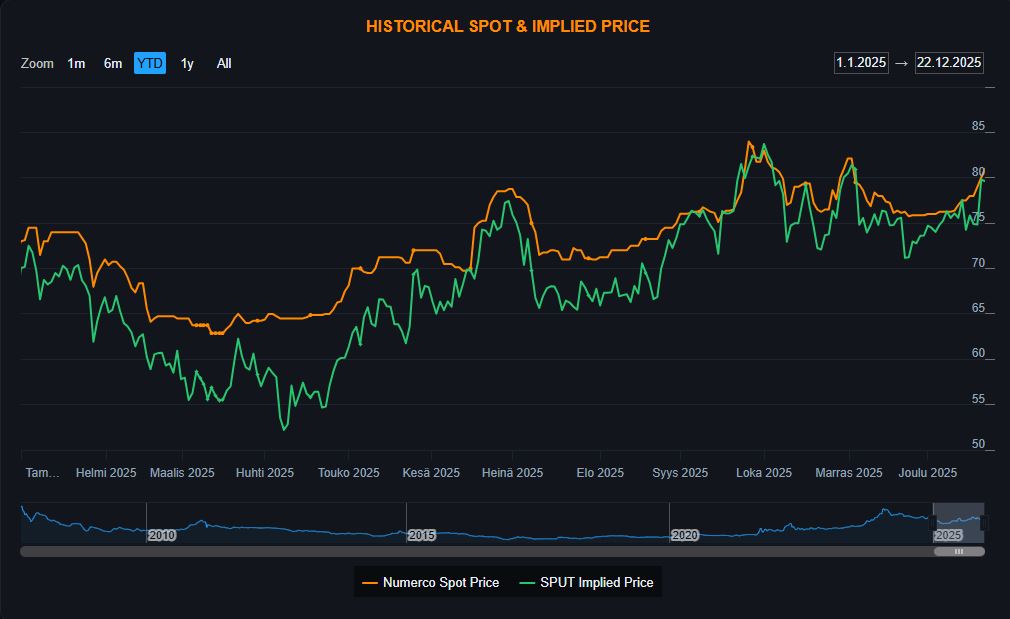Click the YTD zoom button

tap(150, 63)
